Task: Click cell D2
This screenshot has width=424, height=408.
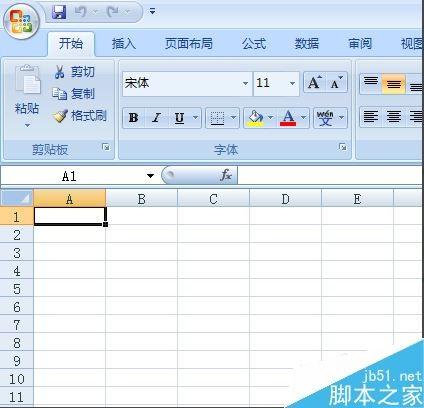Action: point(285,235)
